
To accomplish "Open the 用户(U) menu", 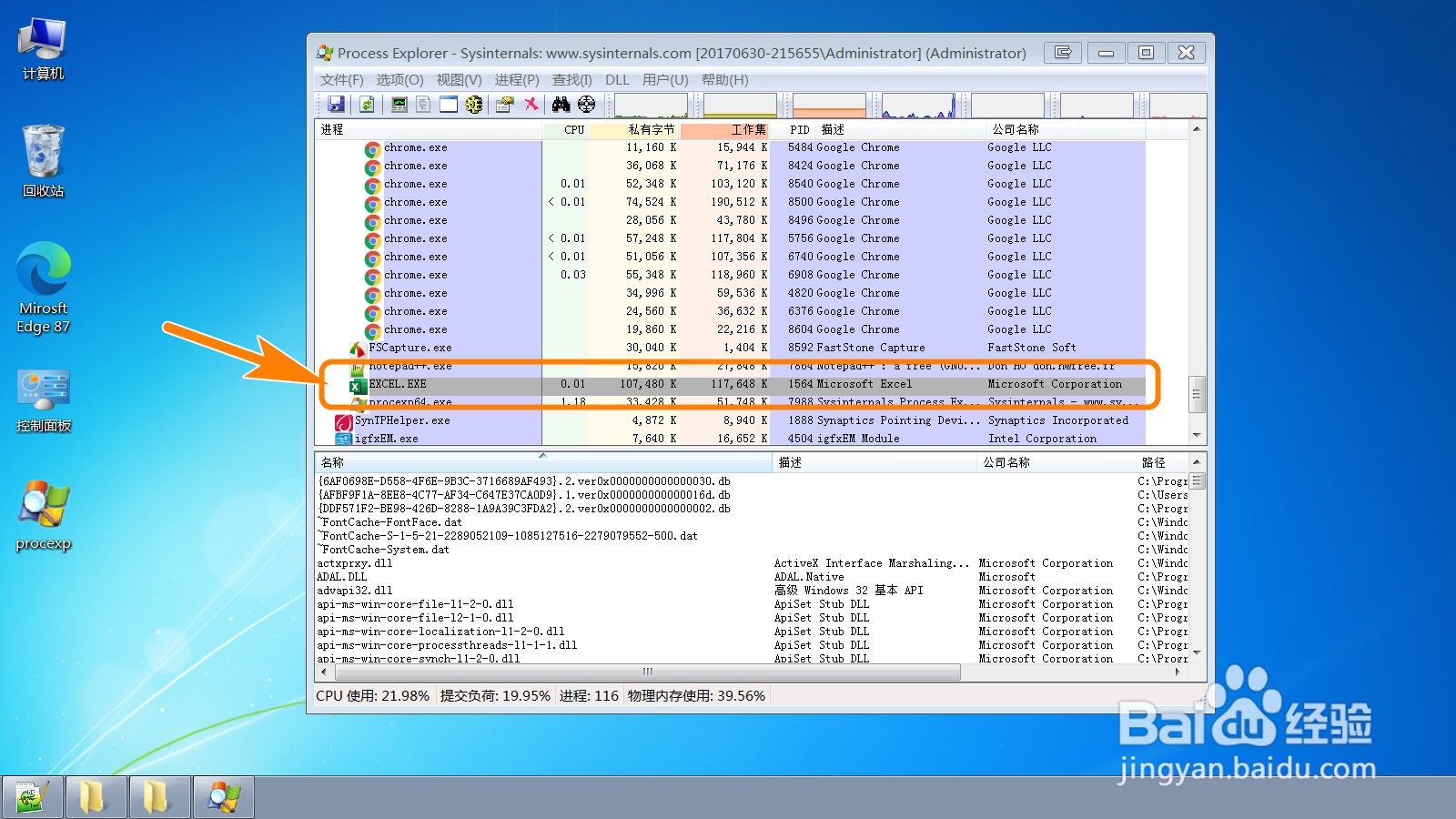I will coord(665,80).
